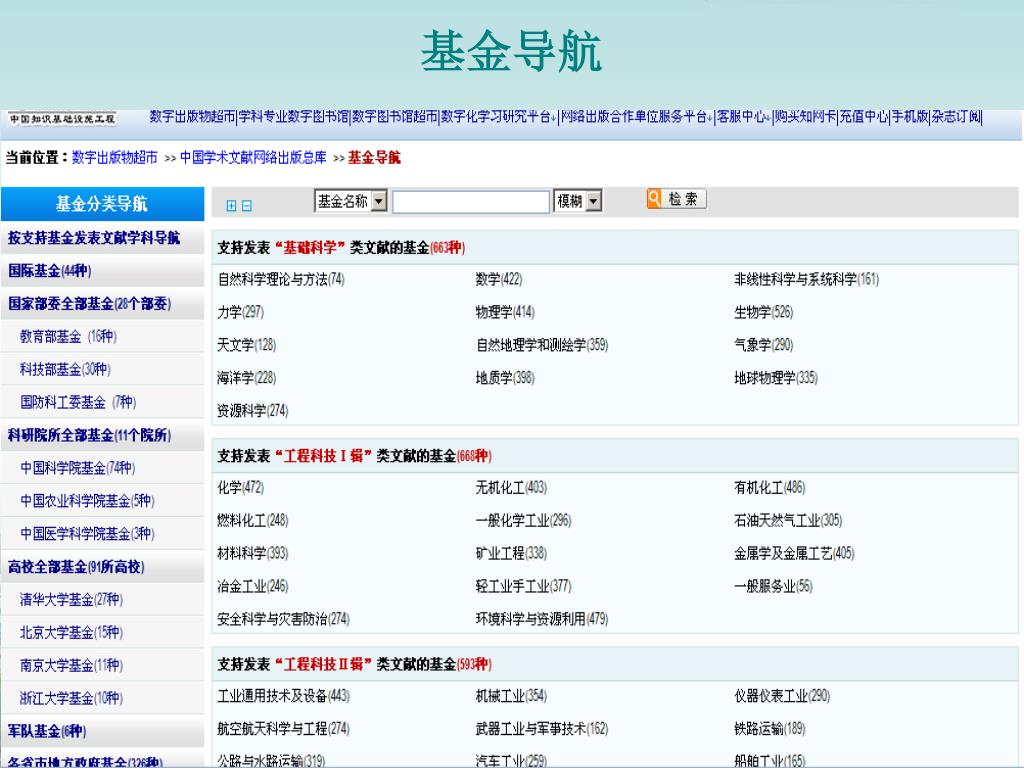Select 中国科学院基金(74种) in sidebar
1024x768 pixels.
click(x=78, y=468)
